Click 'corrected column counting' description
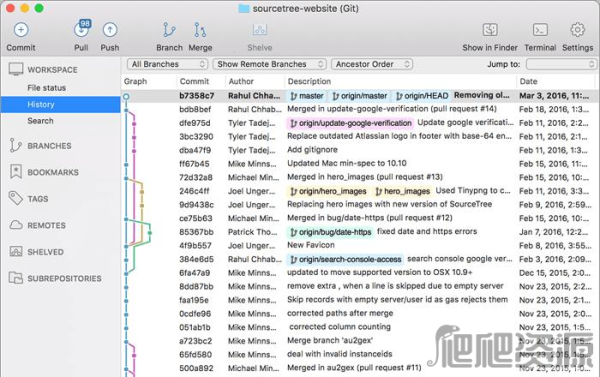 click(x=340, y=327)
